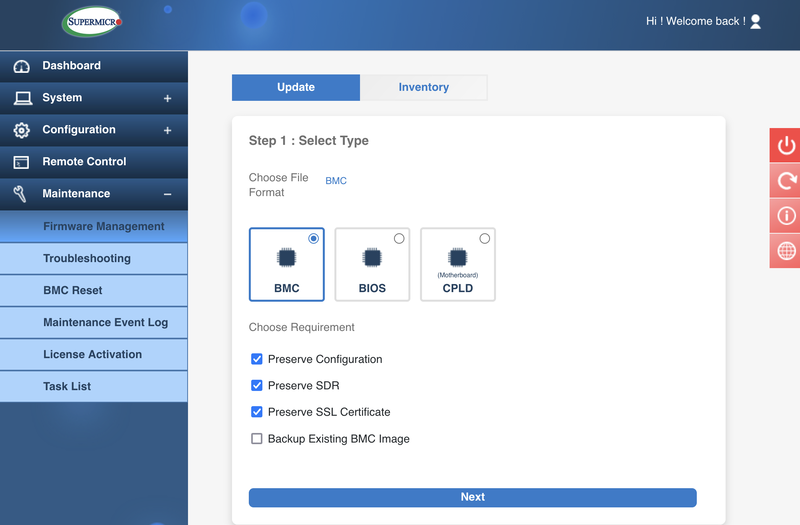The image size is (800, 525).
Task: Expand Configuration menu with plus sign
Action: click(x=167, y=131)
